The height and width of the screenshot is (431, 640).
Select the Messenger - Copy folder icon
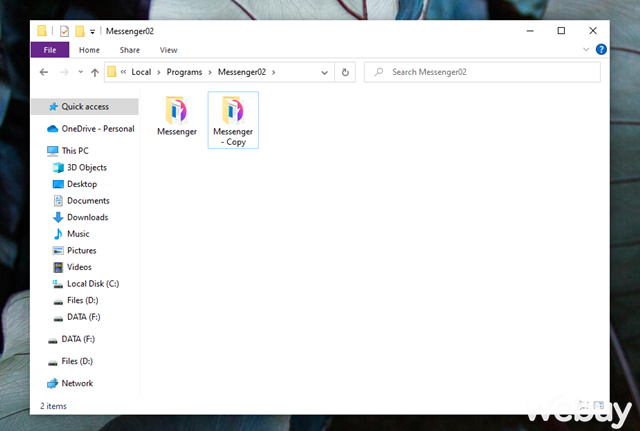point(233,110)
